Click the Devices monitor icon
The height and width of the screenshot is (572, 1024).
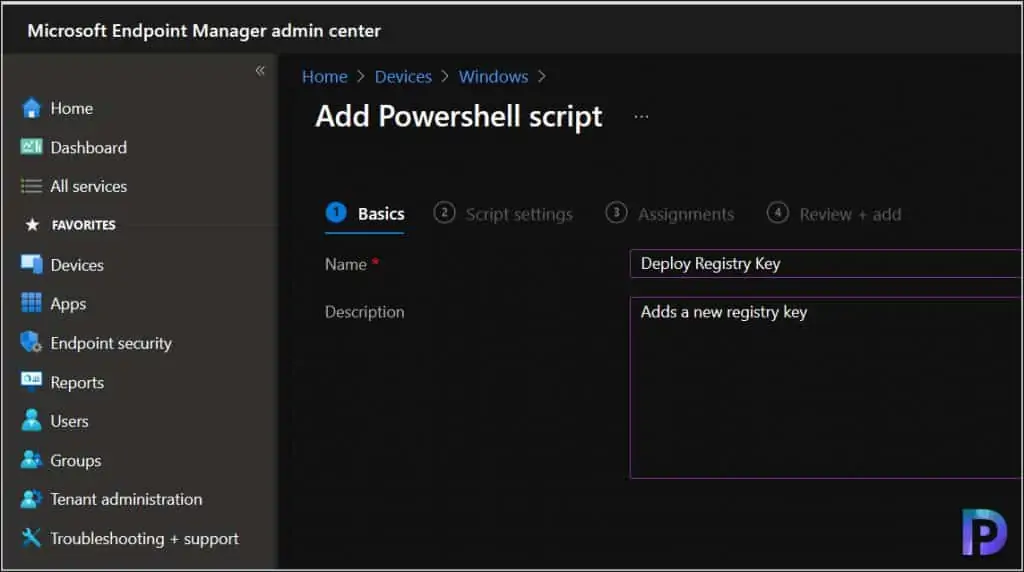tap(31, 264)
